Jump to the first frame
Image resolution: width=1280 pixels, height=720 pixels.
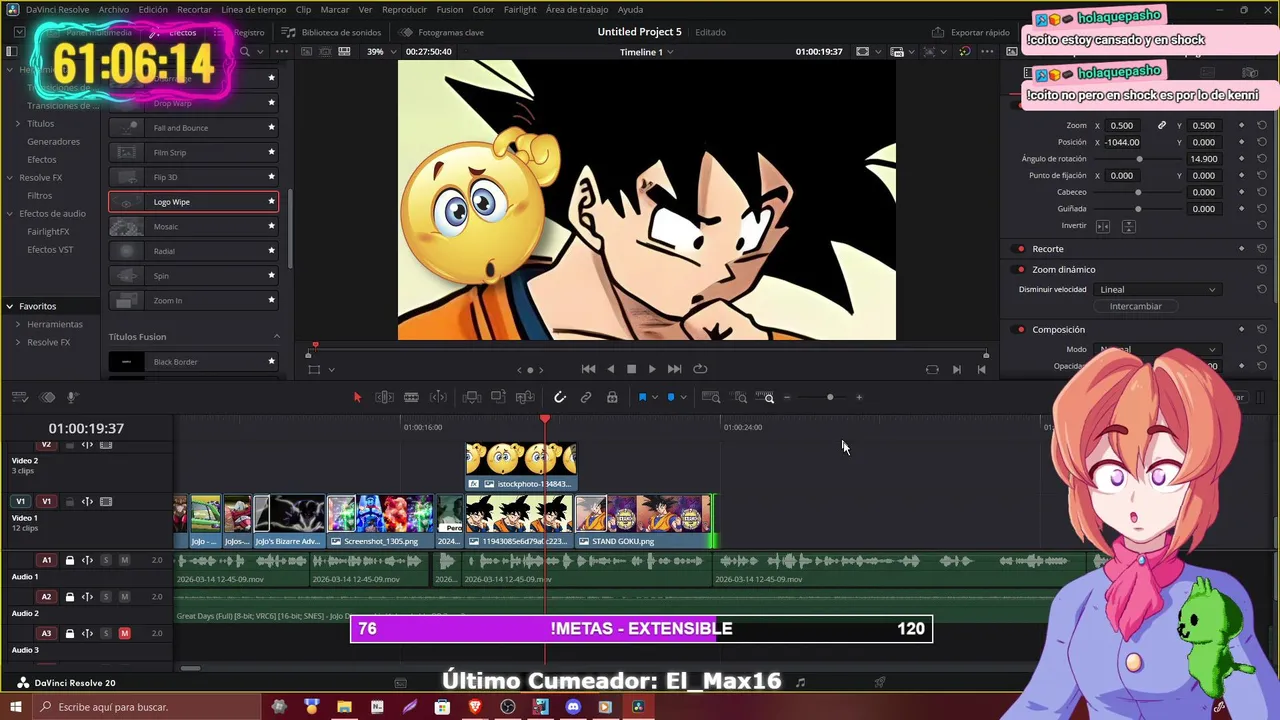(588, 369)
